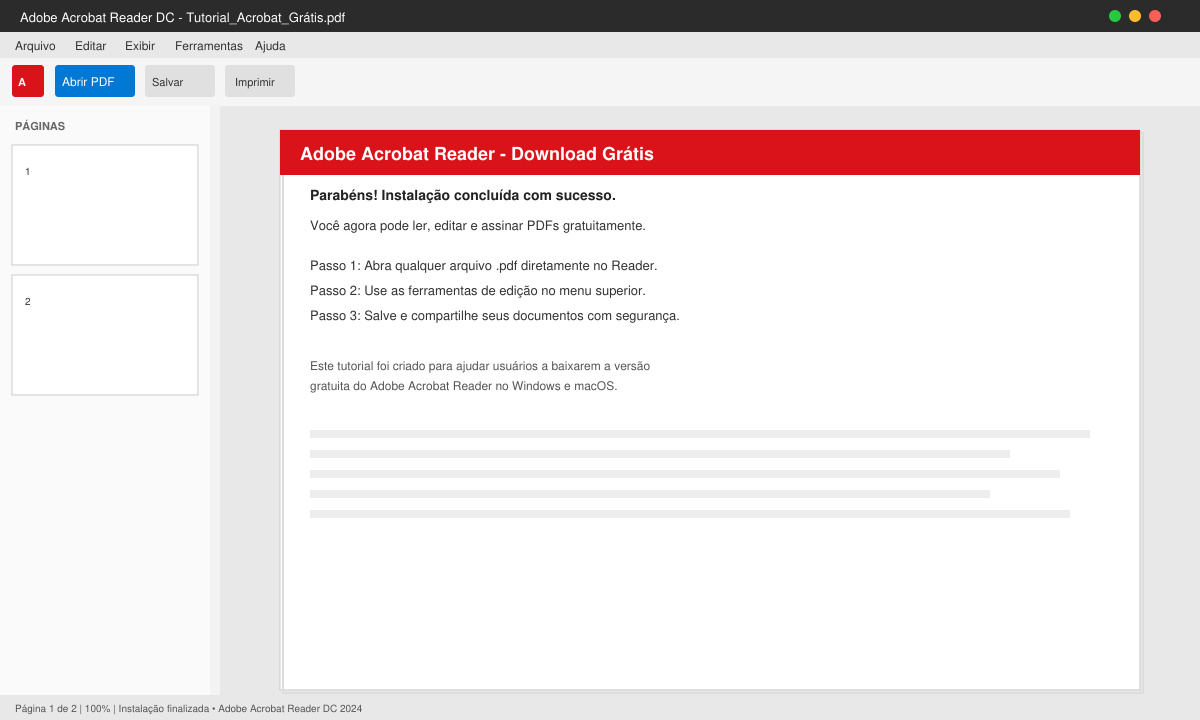The image size is (1200, 720).
Task: Open the Editar menu
Action: coord(90,46)
